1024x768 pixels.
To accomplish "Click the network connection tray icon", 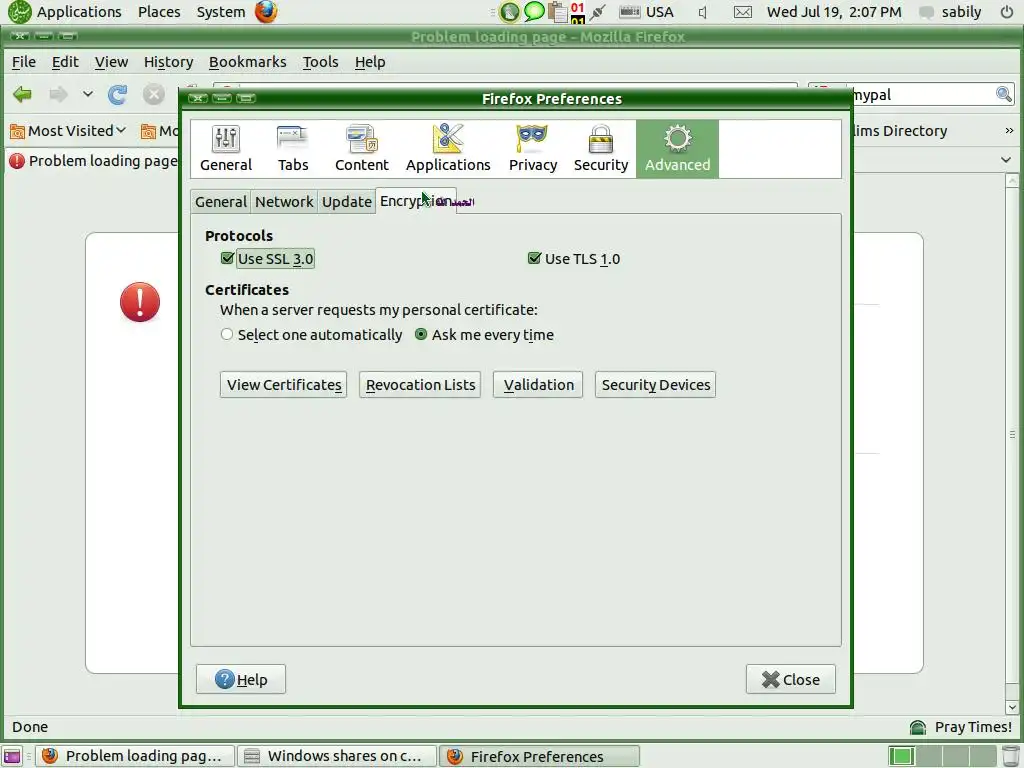I will 598,12.
